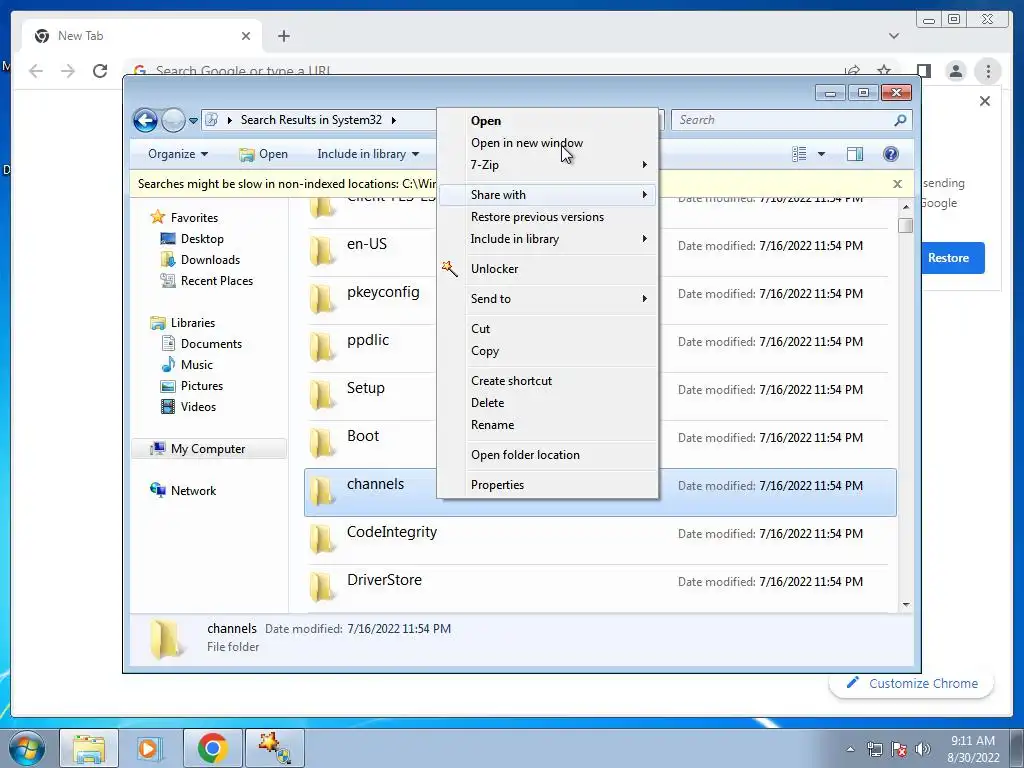Screen dimensions: 1024x768
Task: Select Restore previous versions
Action: click(x=548, y=217)
